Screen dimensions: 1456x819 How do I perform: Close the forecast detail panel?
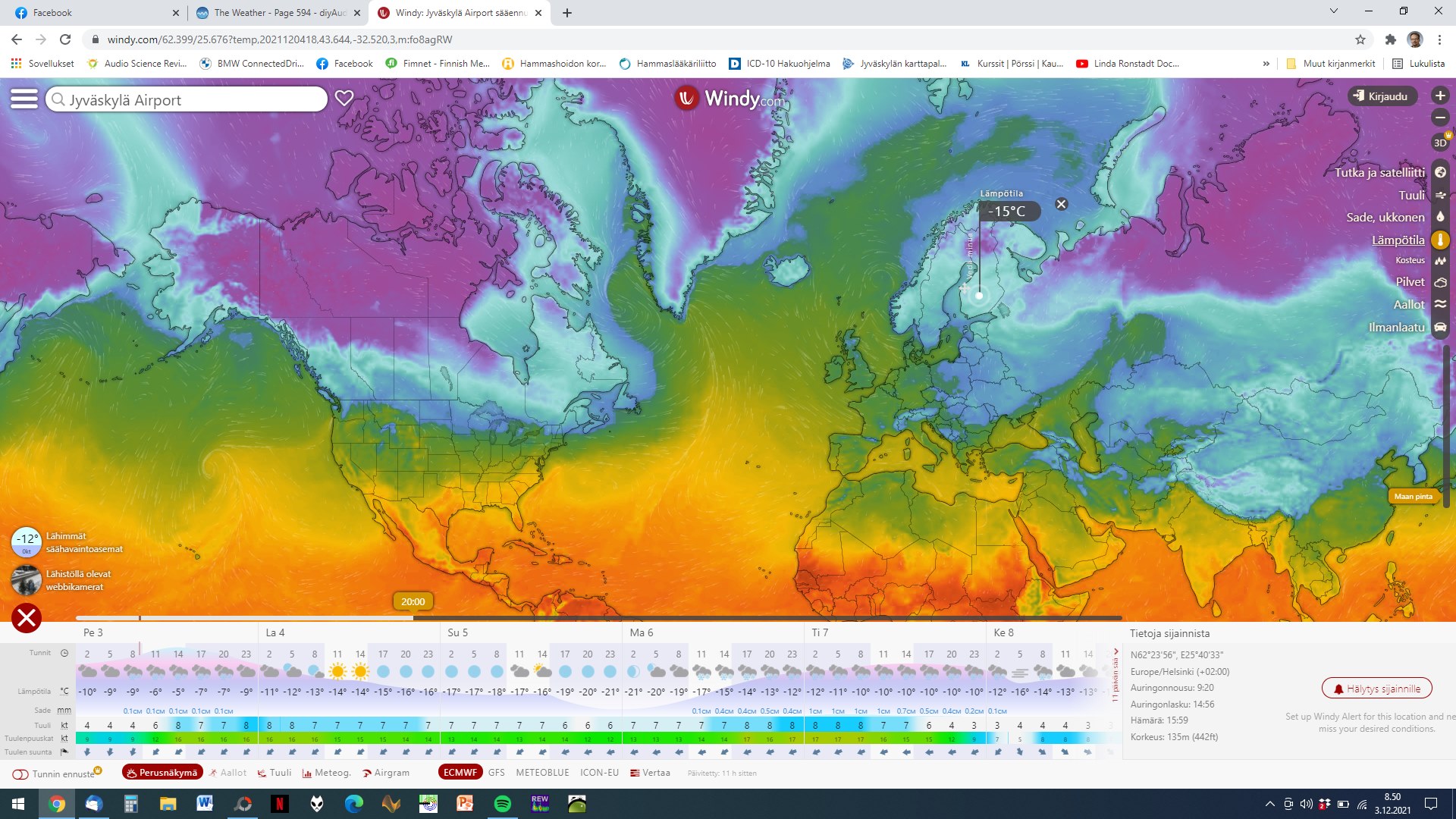click(27, 618)
